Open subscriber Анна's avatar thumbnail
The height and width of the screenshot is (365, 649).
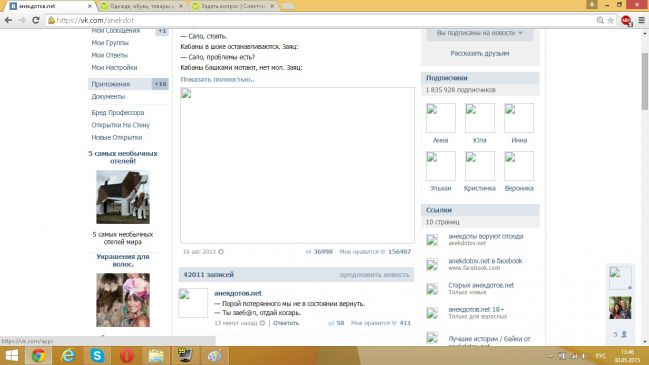coord(441,118)
